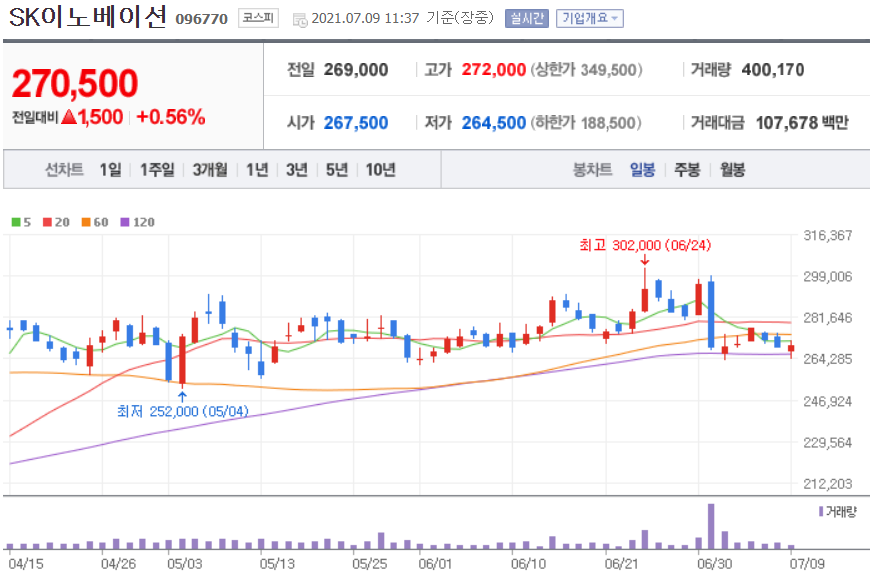The image size is (870, 578).
Task: Click the previous close value 269,000
Action: tap(356, 70)
